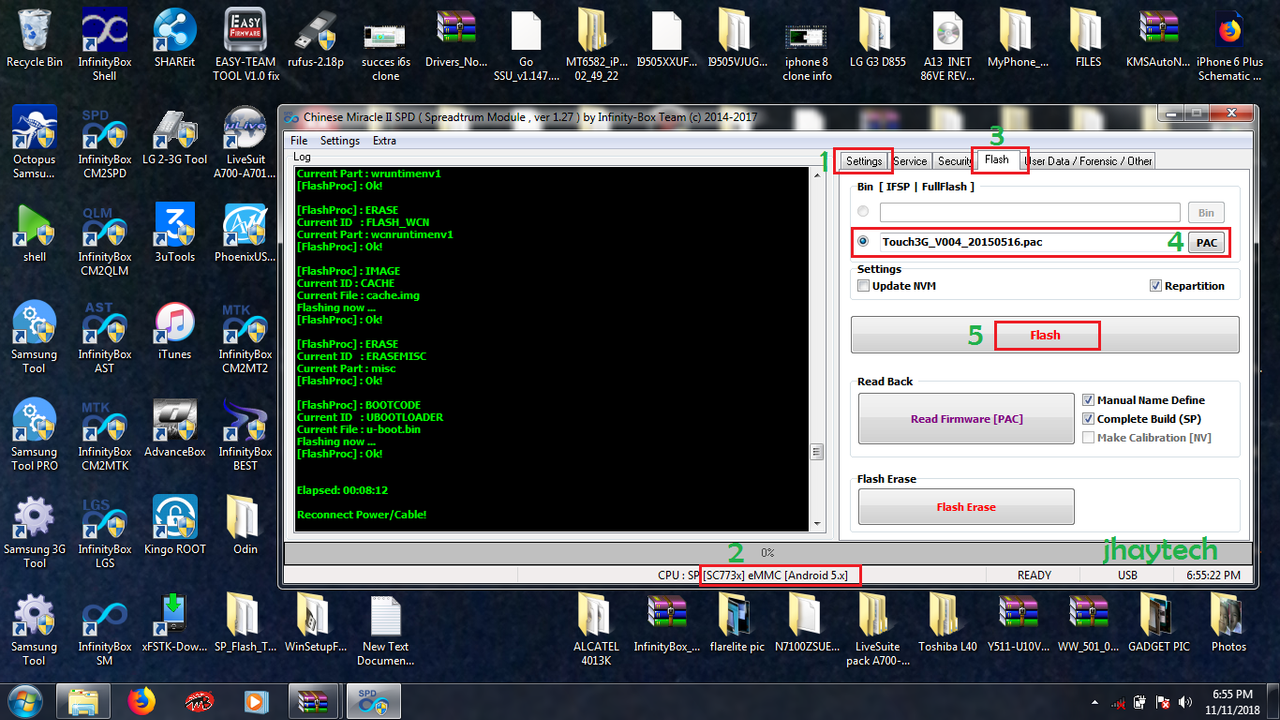Viewport: 1280px width, 720px height.
Task: Uncheck the Repartition option
Action: (x=1156, y=286)
